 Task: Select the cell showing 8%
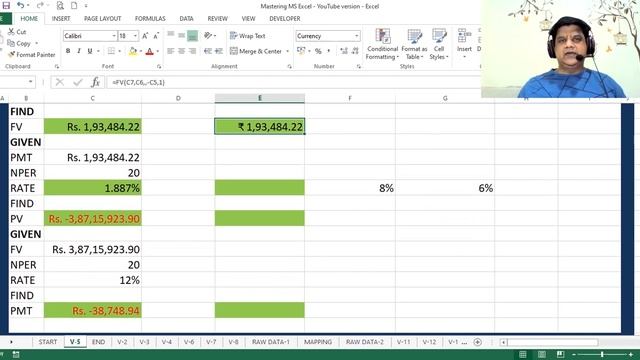350,188
